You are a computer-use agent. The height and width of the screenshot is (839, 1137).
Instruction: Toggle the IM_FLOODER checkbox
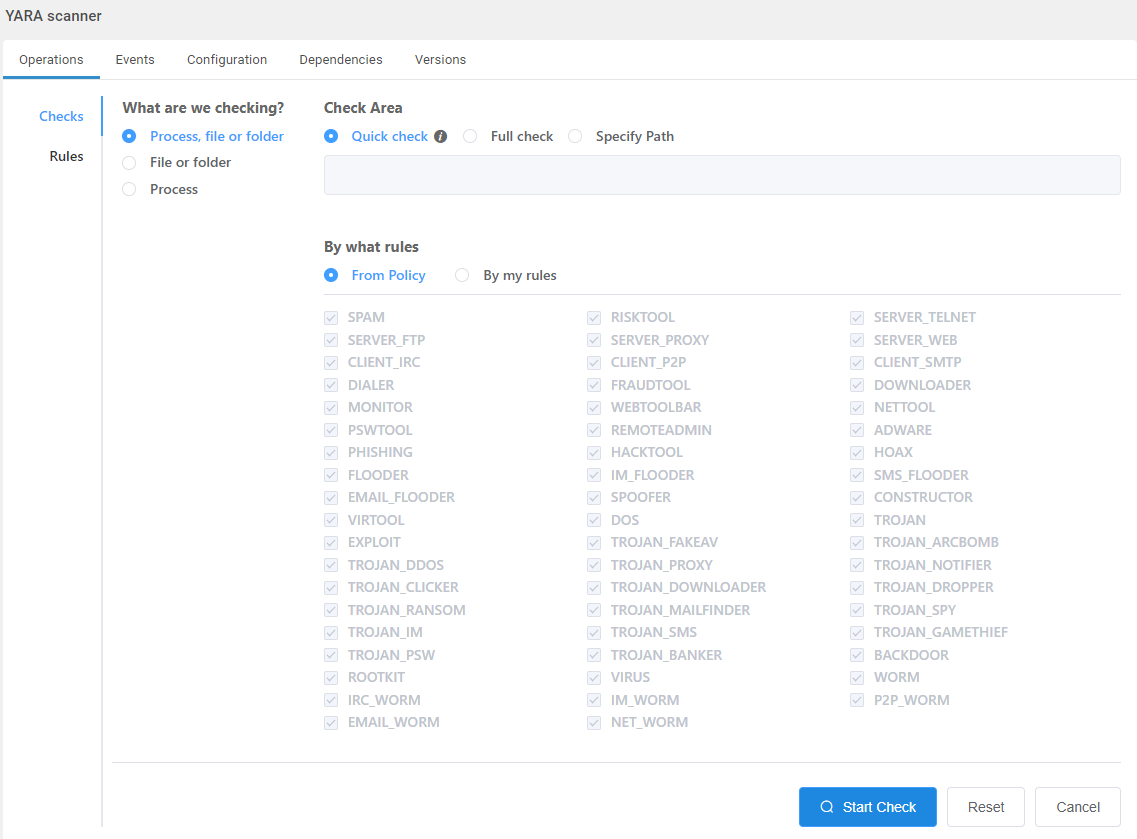594,475
